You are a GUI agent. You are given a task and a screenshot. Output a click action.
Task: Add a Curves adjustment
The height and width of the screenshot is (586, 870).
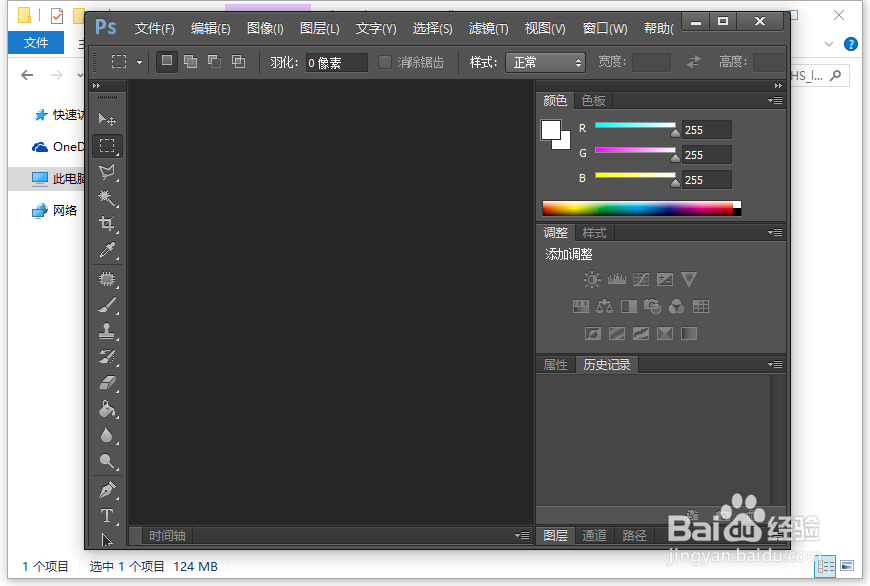tap(641, 279)
